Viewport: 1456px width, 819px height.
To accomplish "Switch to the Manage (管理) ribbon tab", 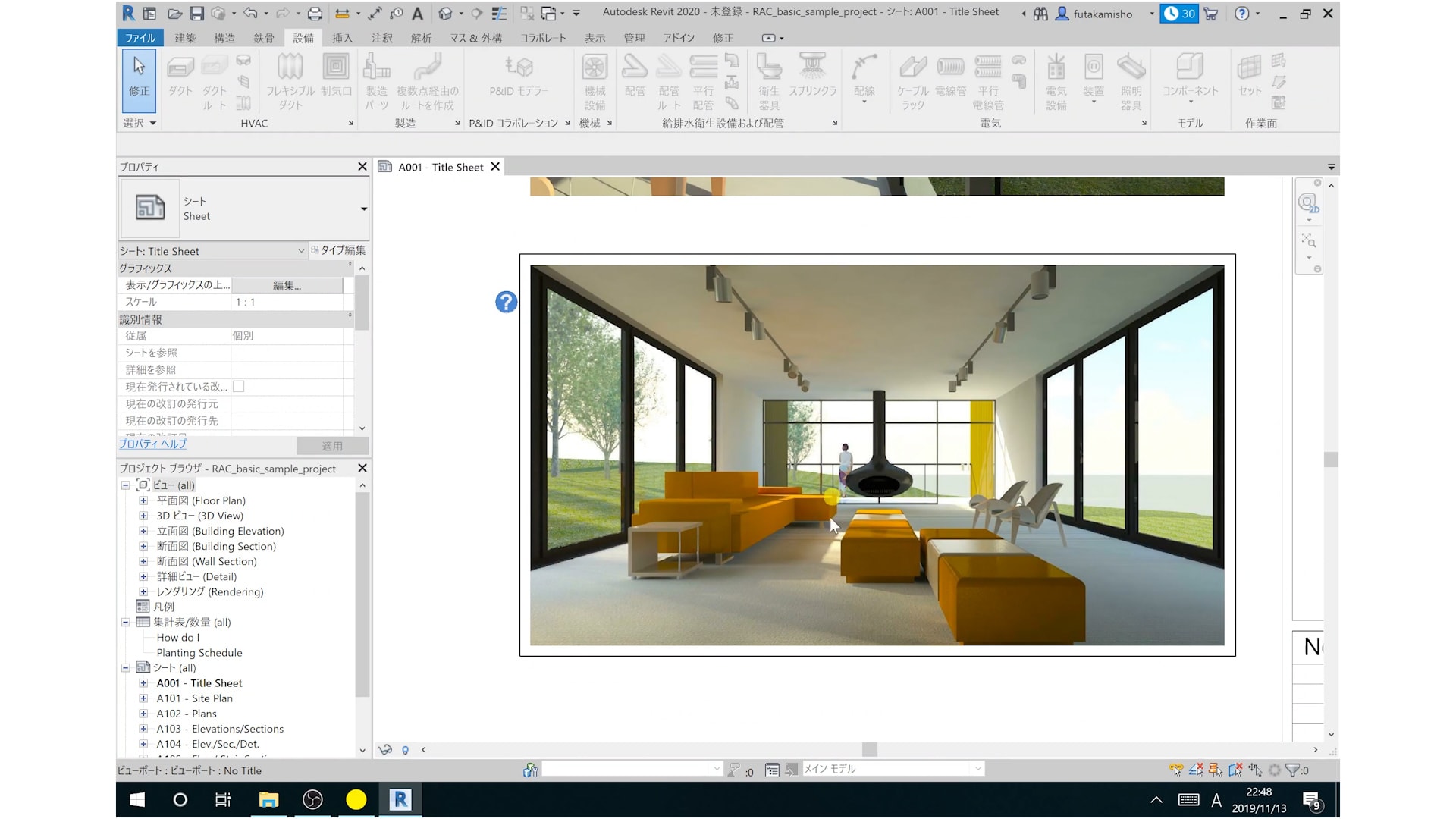I will click(x=634, y=38).
